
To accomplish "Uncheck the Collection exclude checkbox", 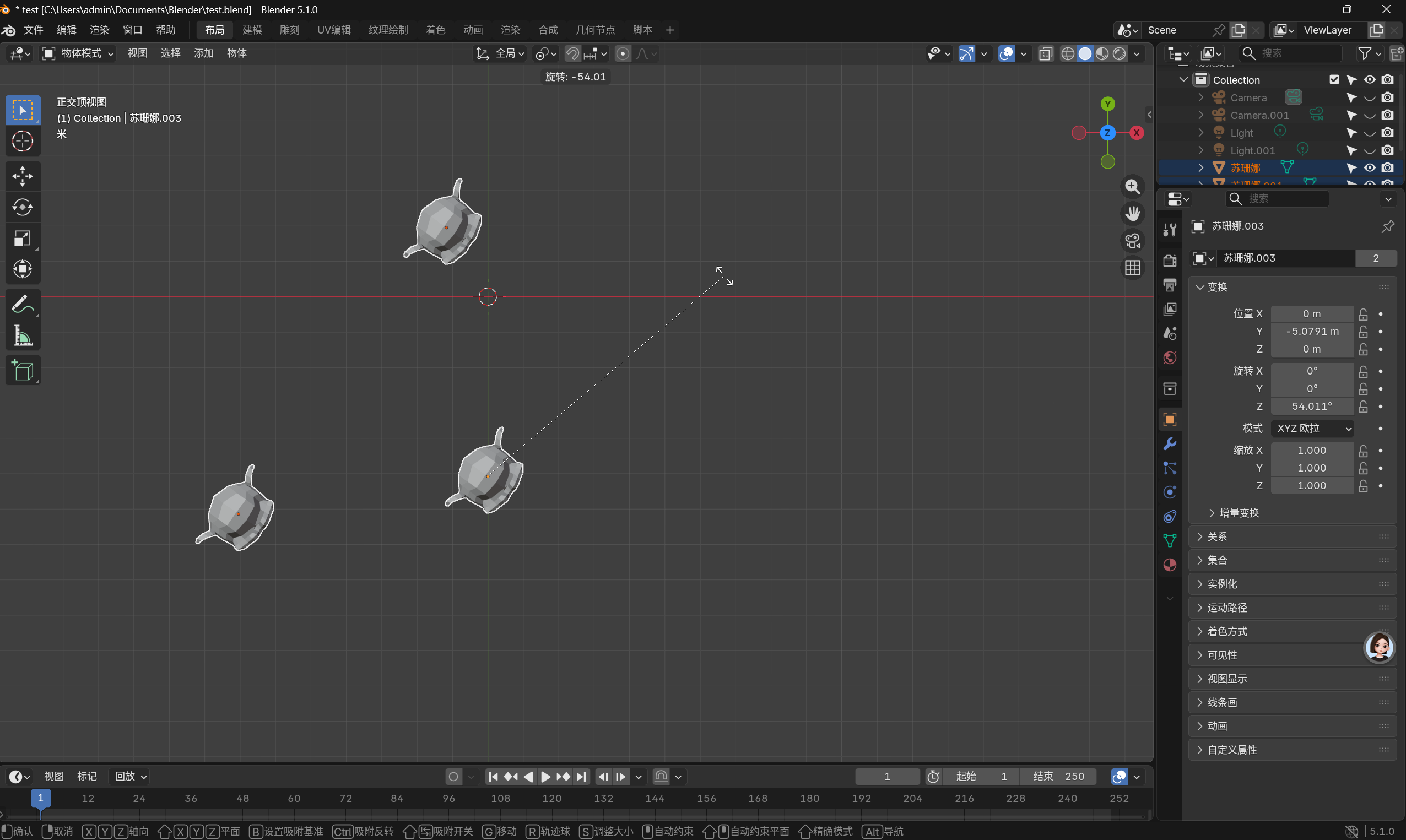I will [x=1334, y=80].
